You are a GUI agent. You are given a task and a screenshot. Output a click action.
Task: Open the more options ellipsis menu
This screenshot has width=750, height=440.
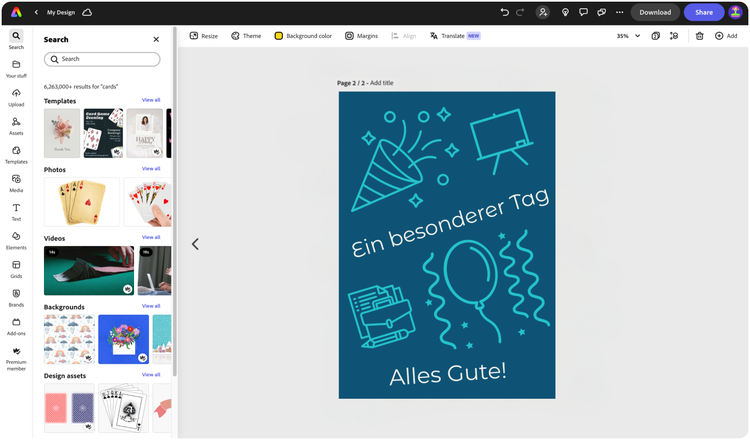pos(619,12)
